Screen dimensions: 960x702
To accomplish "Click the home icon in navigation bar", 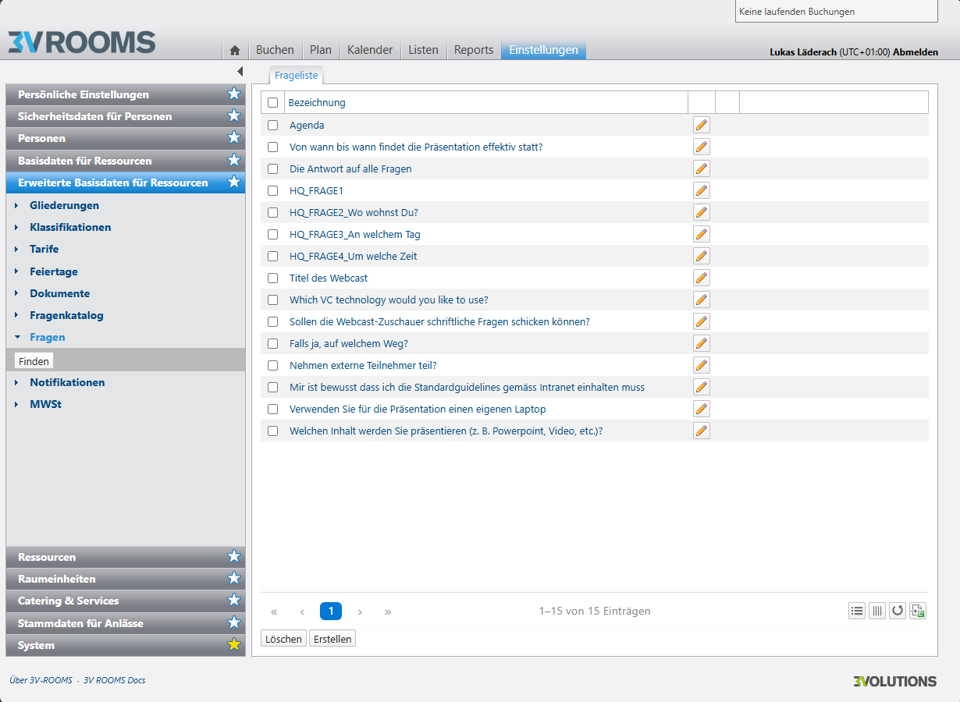I will (x=235, y=51).
